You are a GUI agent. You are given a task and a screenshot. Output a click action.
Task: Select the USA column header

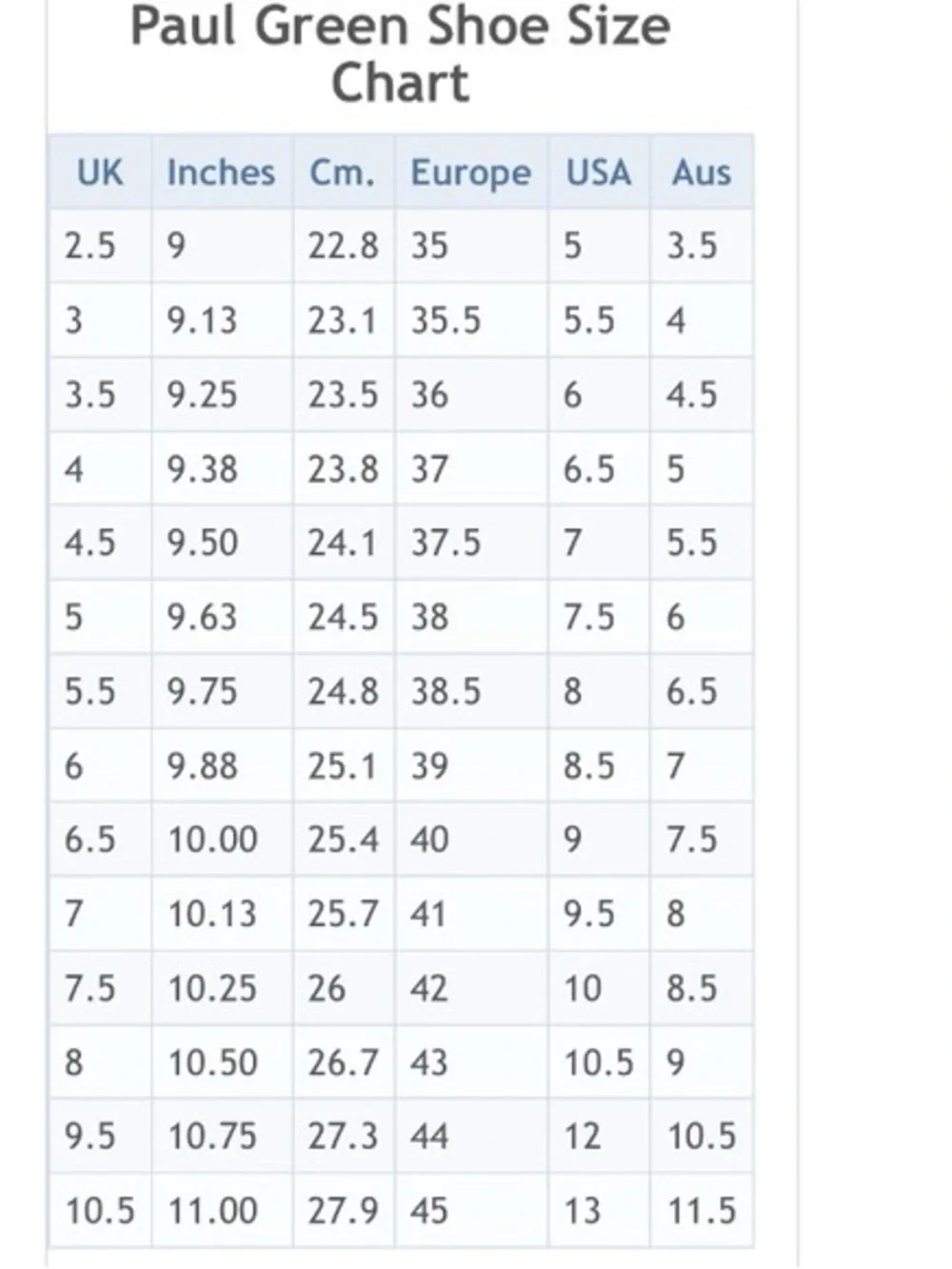click(599, 172)
